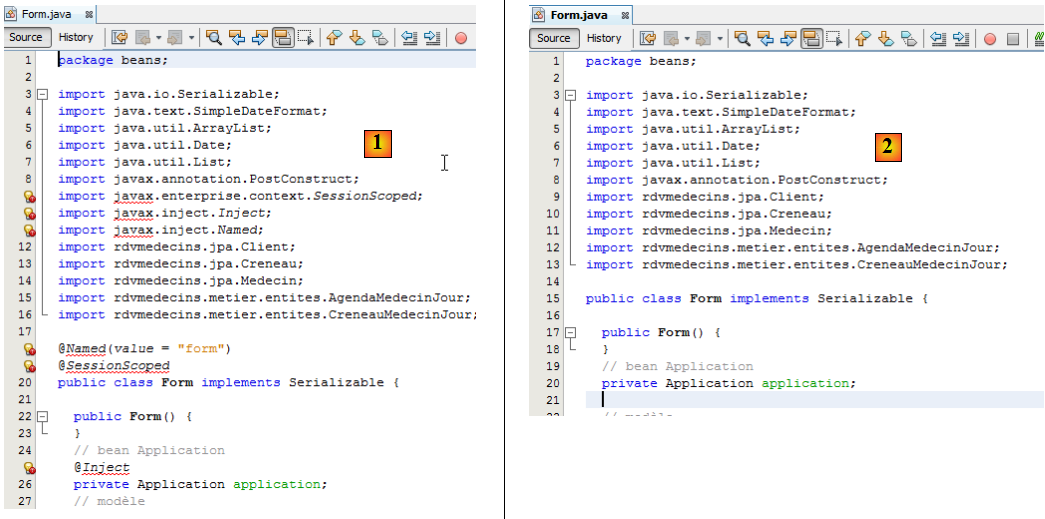Click Find Next Occurrence in left editor toolbar
This screenshot has height=519, width=1045.
(260, 38)
